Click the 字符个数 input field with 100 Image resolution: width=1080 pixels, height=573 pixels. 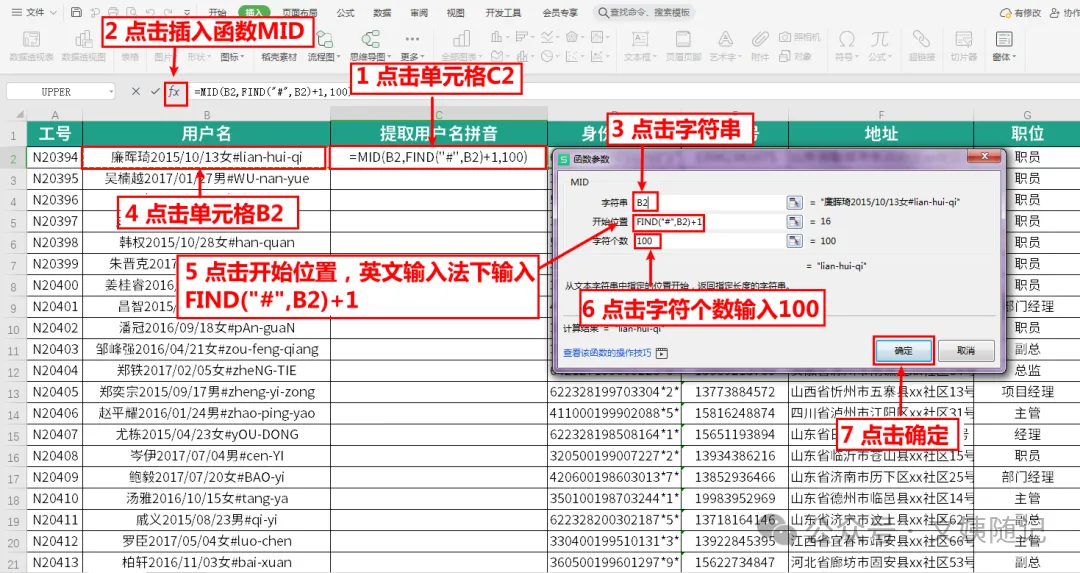708,240
